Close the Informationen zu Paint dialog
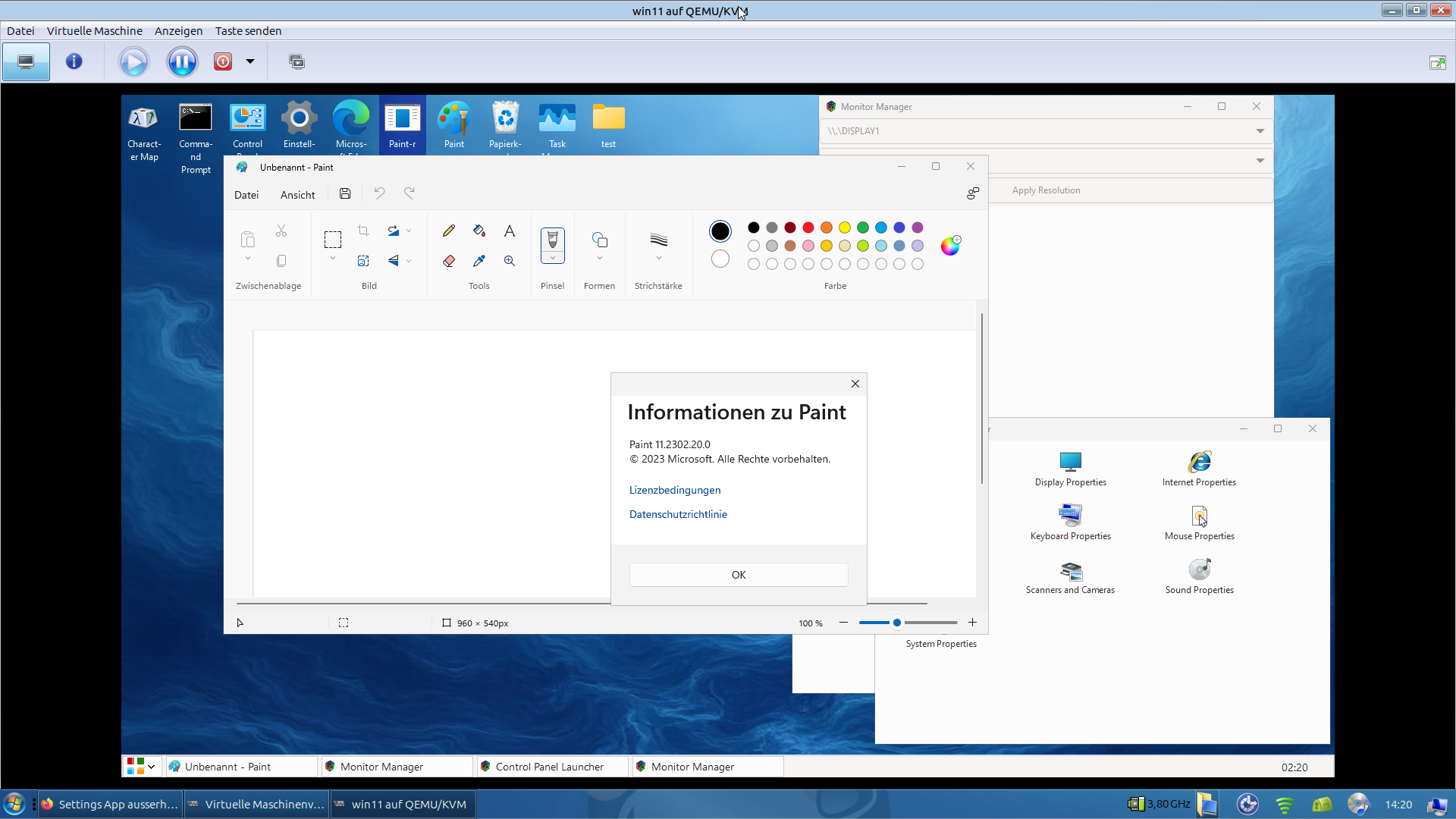This screenshot has height=819, width=1456. click(x=855, y=384)
